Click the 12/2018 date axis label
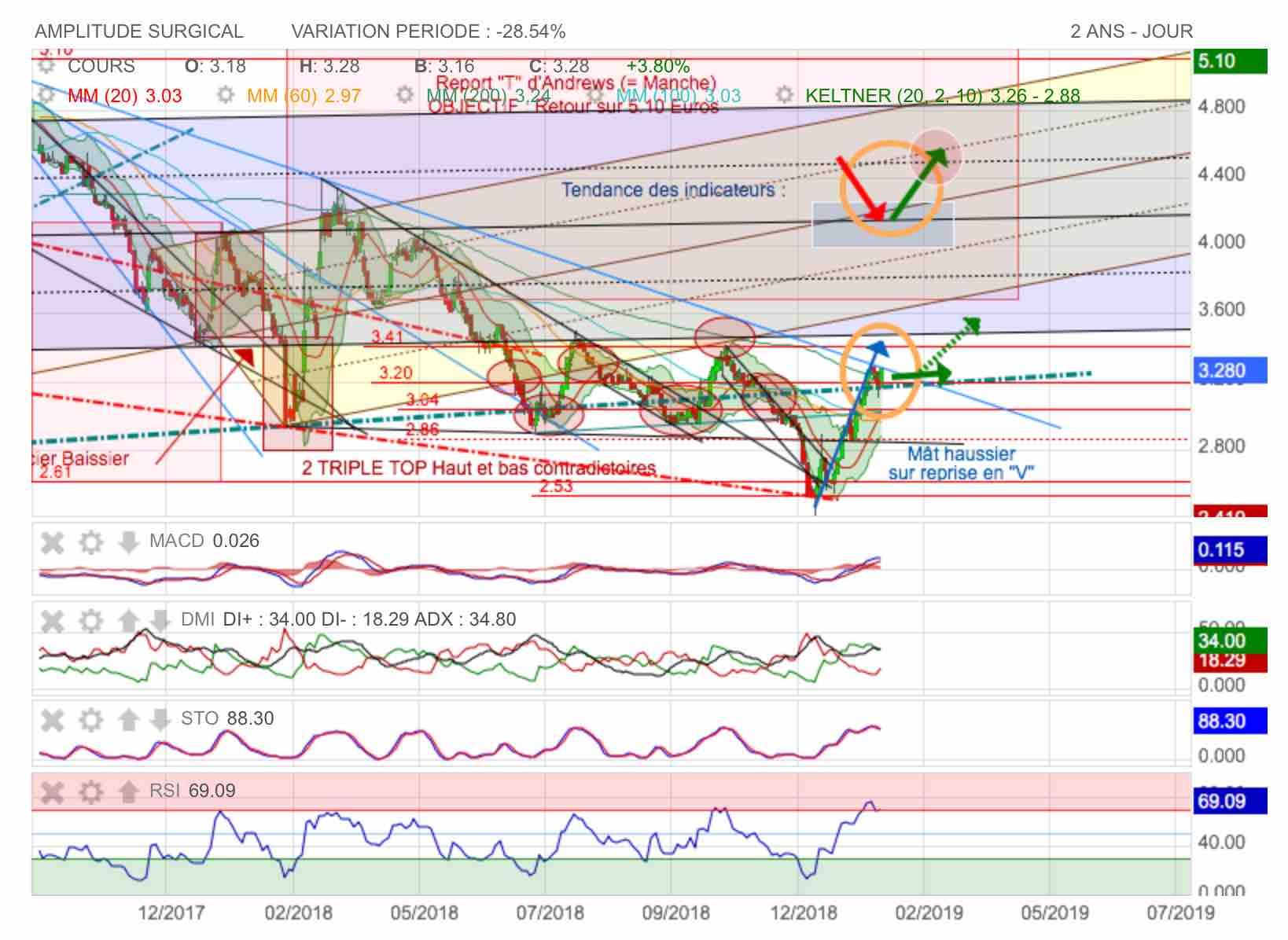Viewport: 1288px width, 940px height. (803, 913)
